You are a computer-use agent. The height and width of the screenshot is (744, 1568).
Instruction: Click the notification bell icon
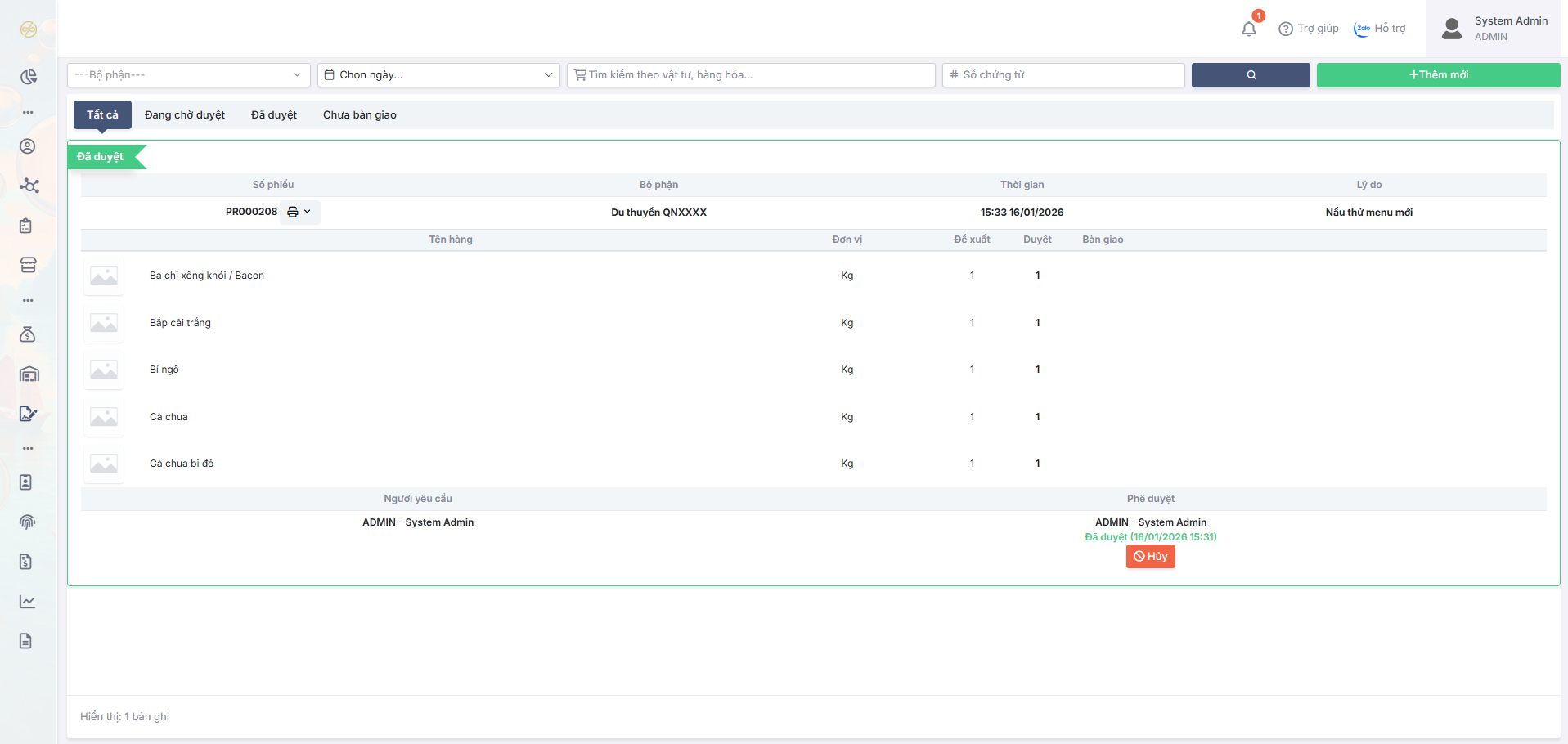[x=1248, y=29]
